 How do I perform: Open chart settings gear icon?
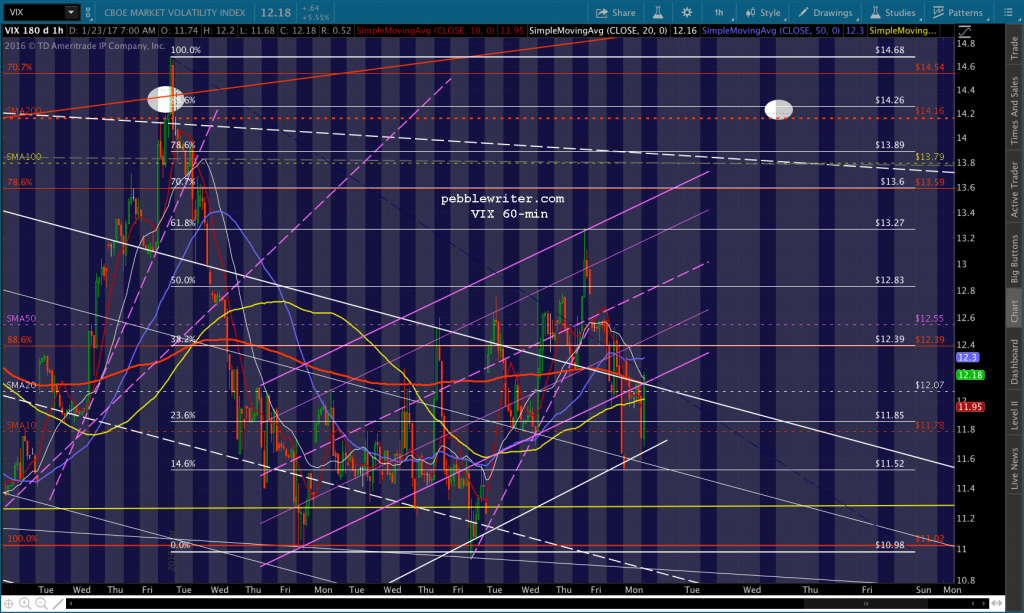point(687,12)
